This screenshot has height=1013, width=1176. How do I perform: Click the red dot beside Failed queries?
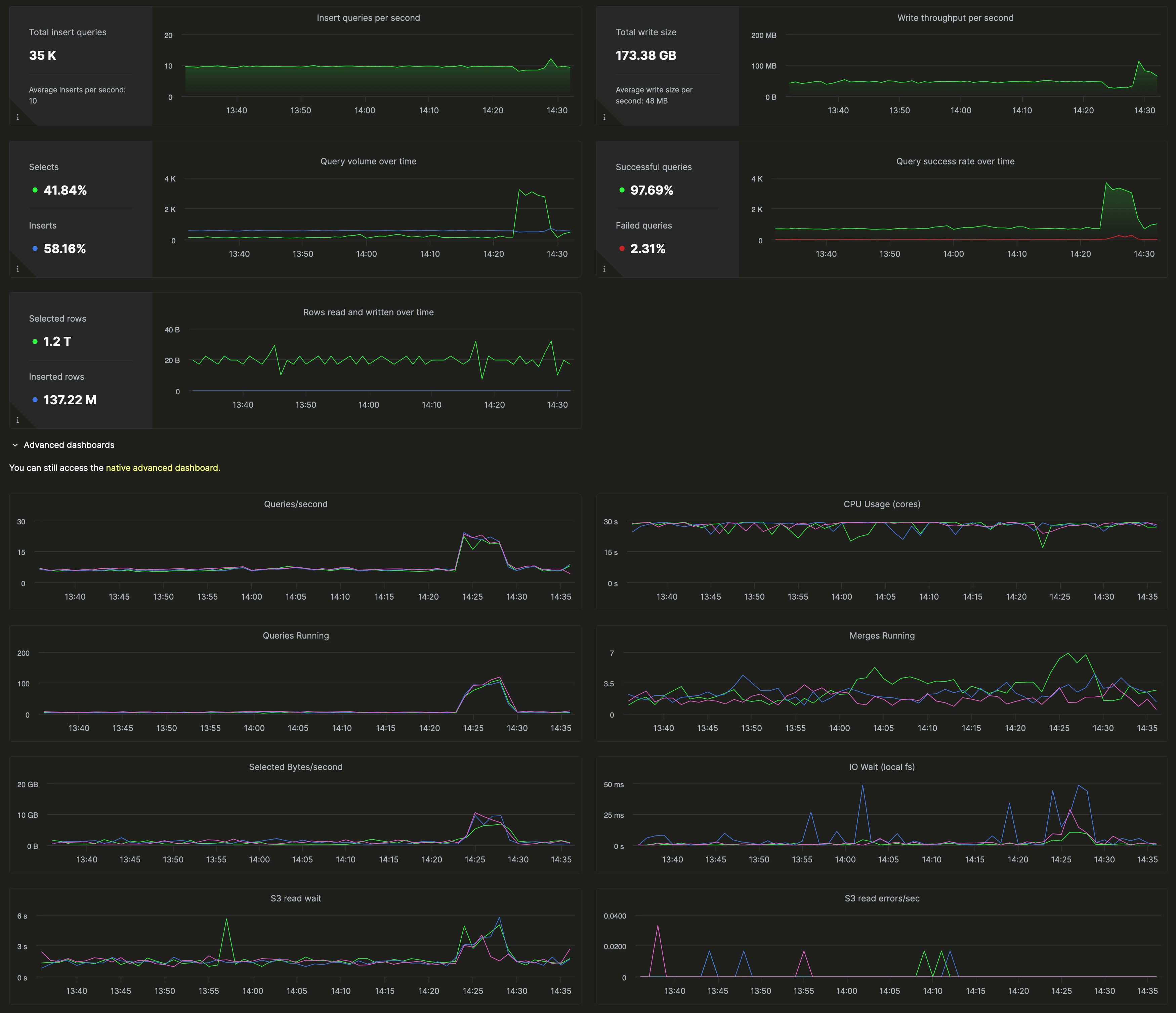(x=622, y=249)
